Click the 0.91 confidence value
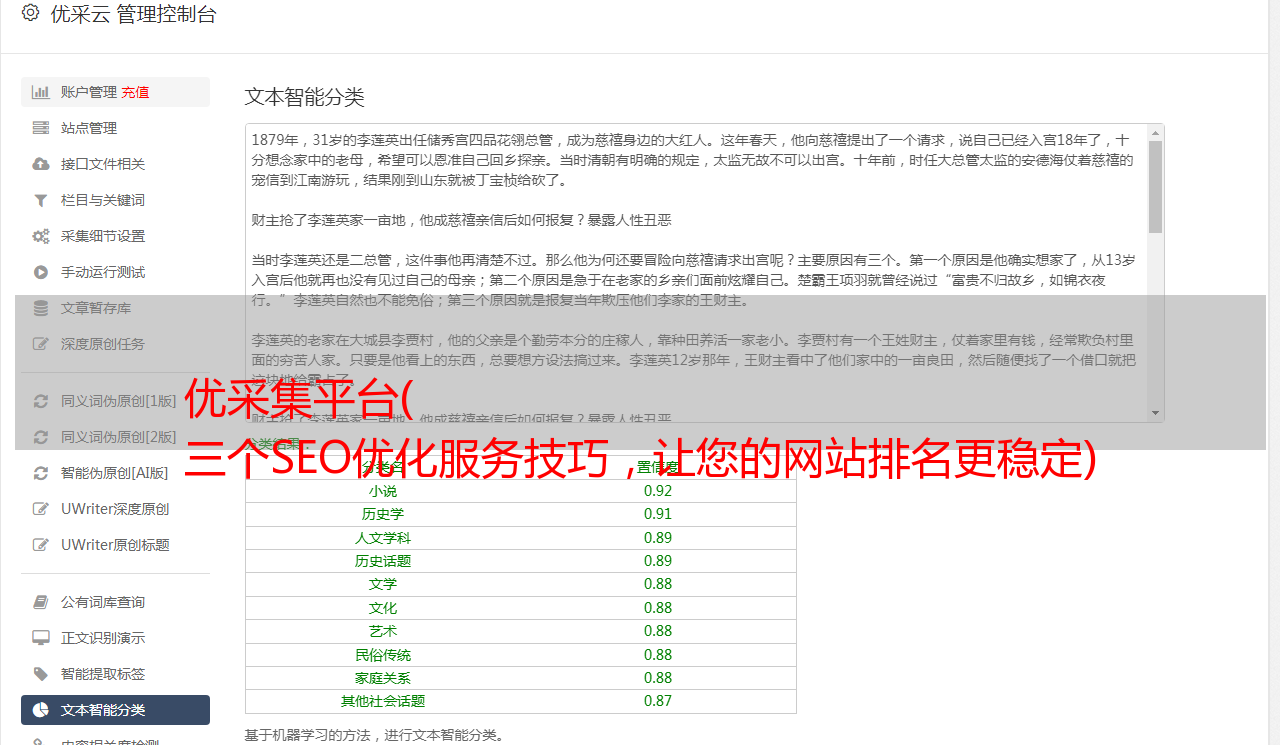This screenshot has height=745, width=1280. 658,514
